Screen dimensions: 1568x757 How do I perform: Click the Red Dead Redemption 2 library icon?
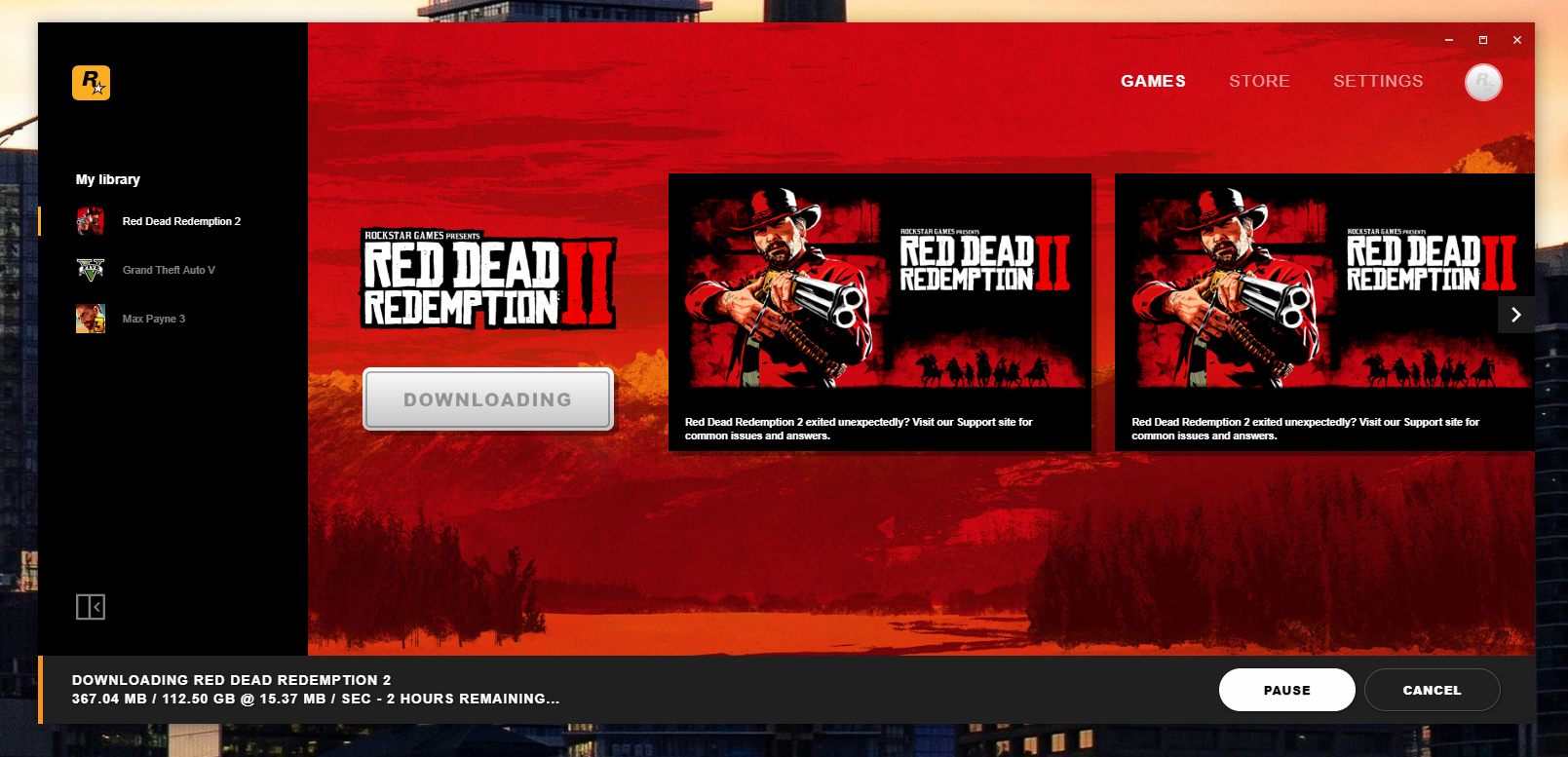tap(91, 221)
